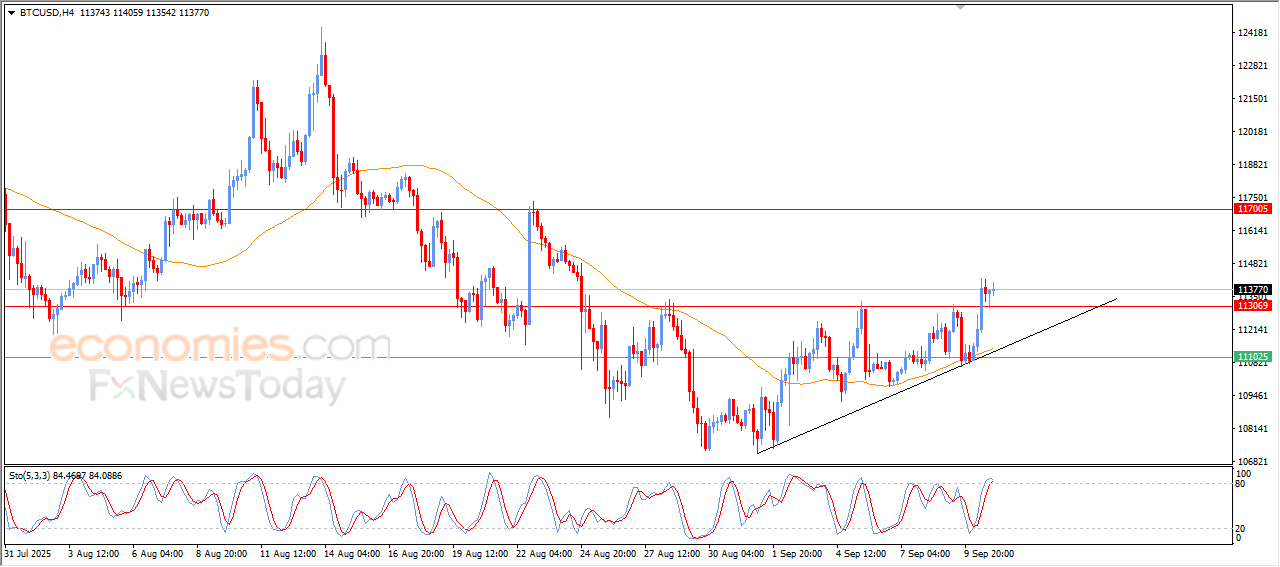Click the 118821 price axis label
Image resolution: width=1280 pixels, height=567 pixels.
(1254, 165)
